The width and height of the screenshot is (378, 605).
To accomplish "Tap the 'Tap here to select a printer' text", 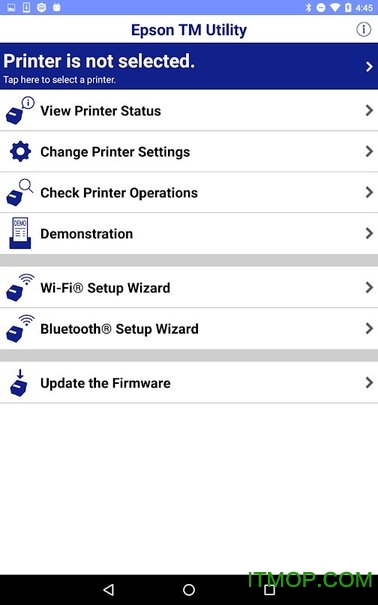I will 59,80.
